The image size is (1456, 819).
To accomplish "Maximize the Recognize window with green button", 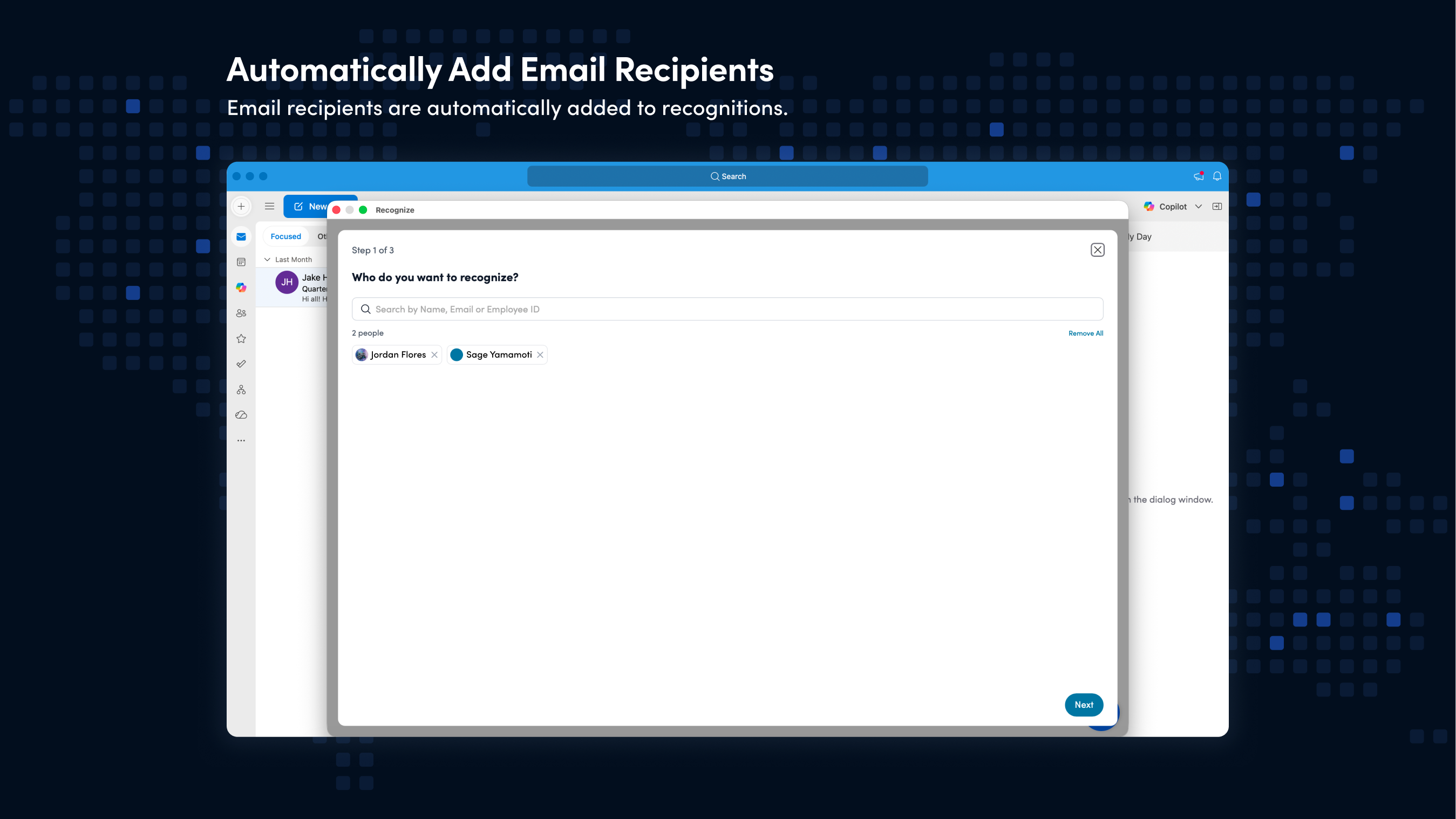I will click(363, 210).
